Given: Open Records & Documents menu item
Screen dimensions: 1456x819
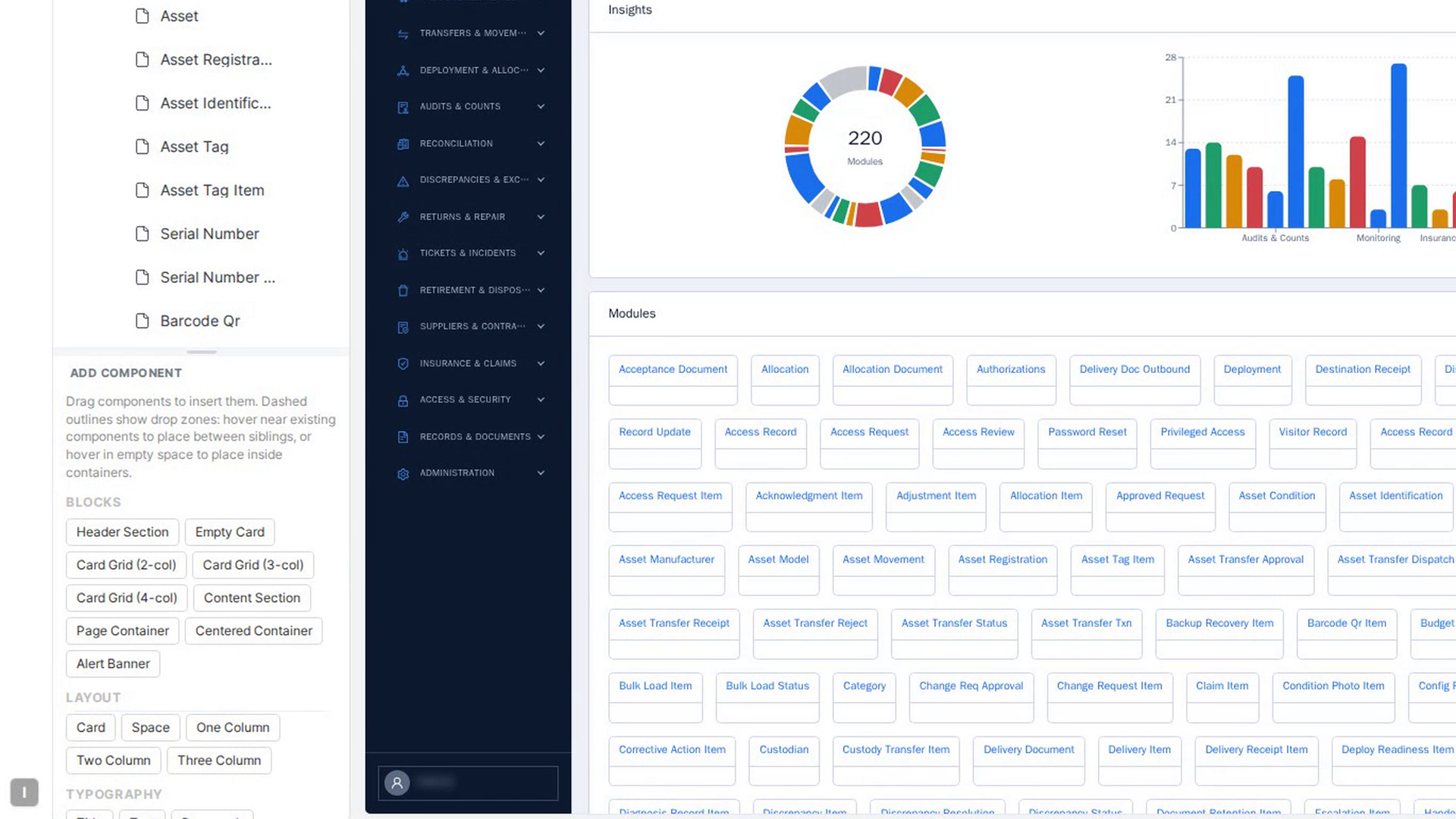Looking at the screenshot, I should (470, 437).
